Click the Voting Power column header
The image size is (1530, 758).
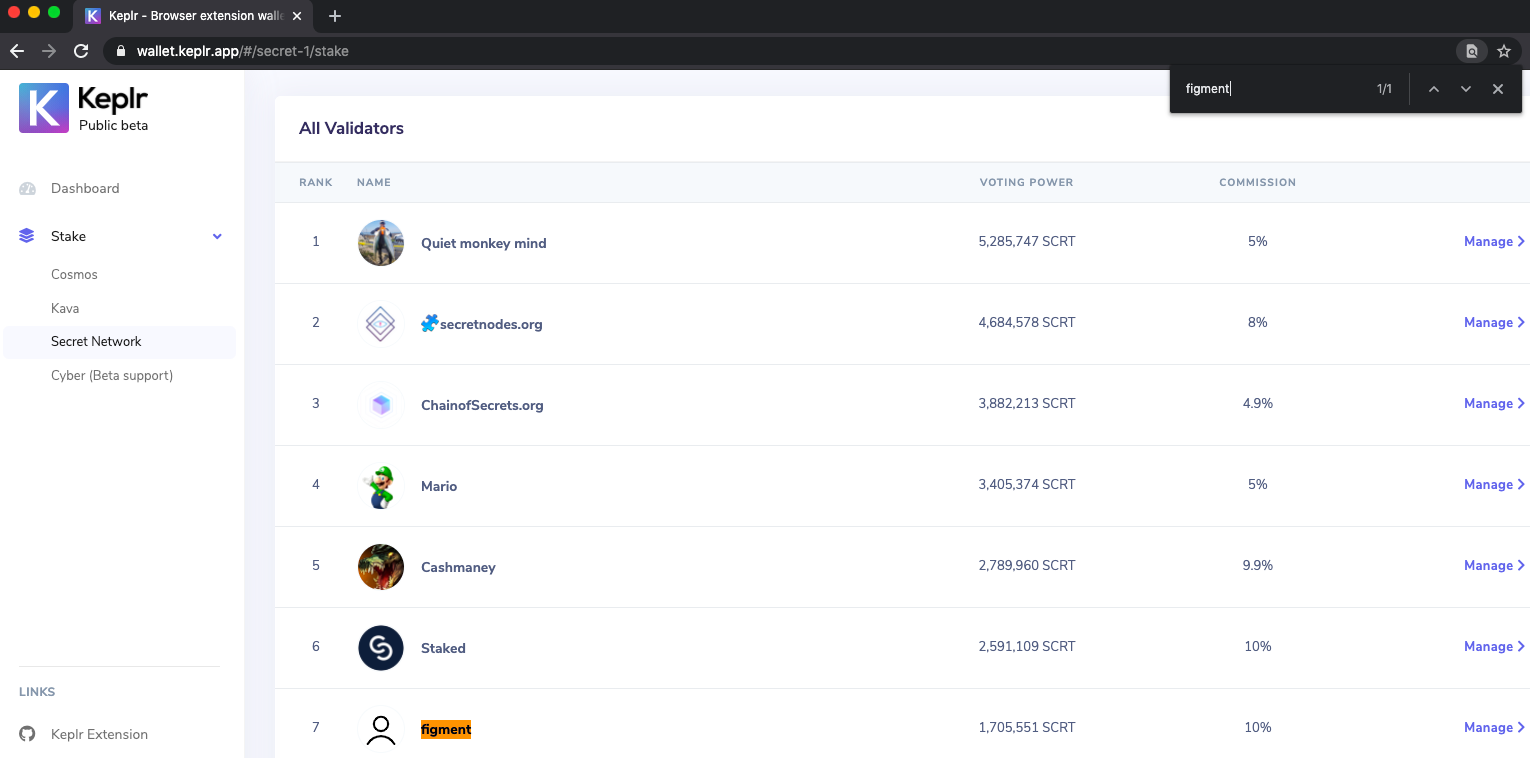tap(1026, 182)
